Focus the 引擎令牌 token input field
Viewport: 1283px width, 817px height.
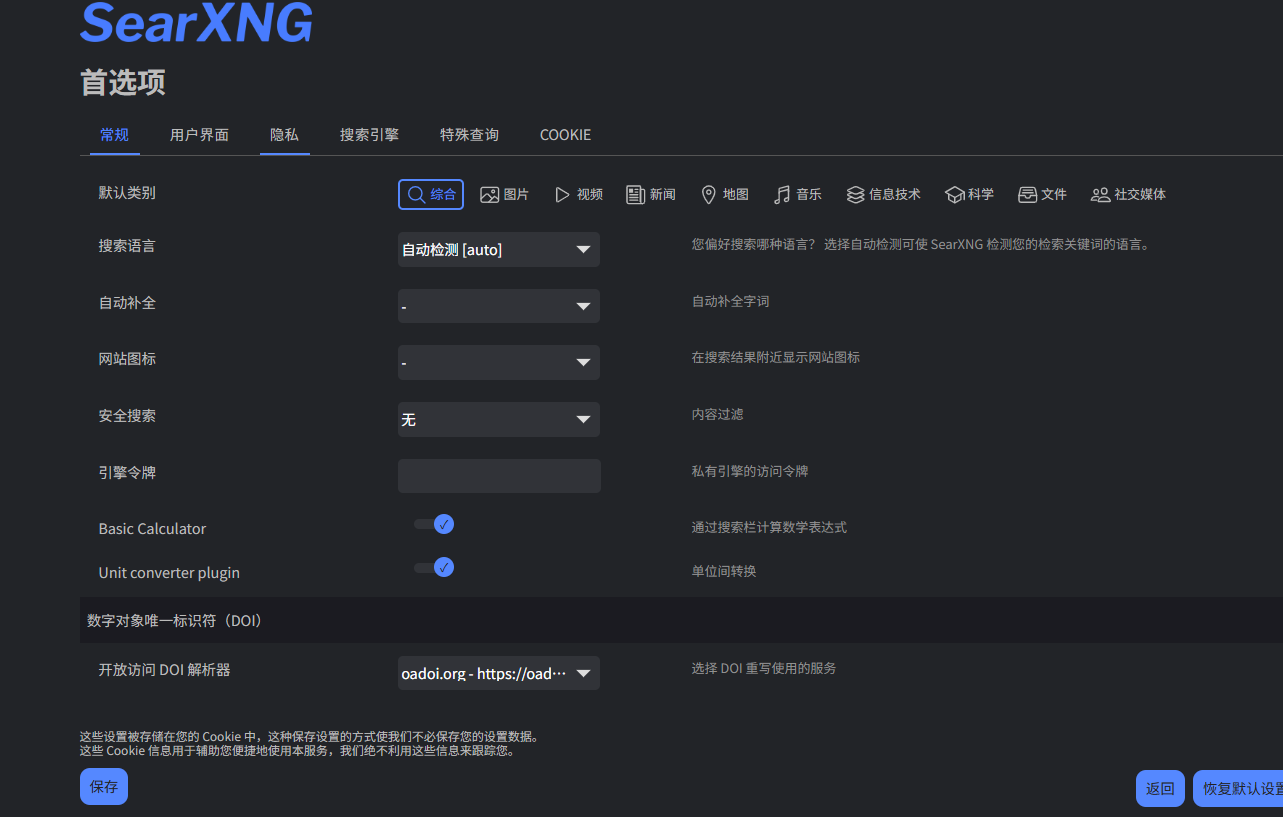(499, 476)
